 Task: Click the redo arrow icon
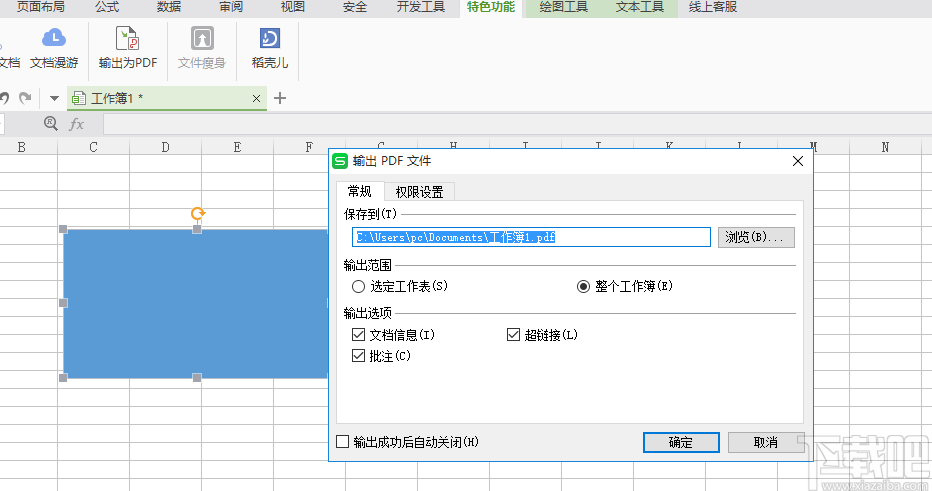coord(25,98)
